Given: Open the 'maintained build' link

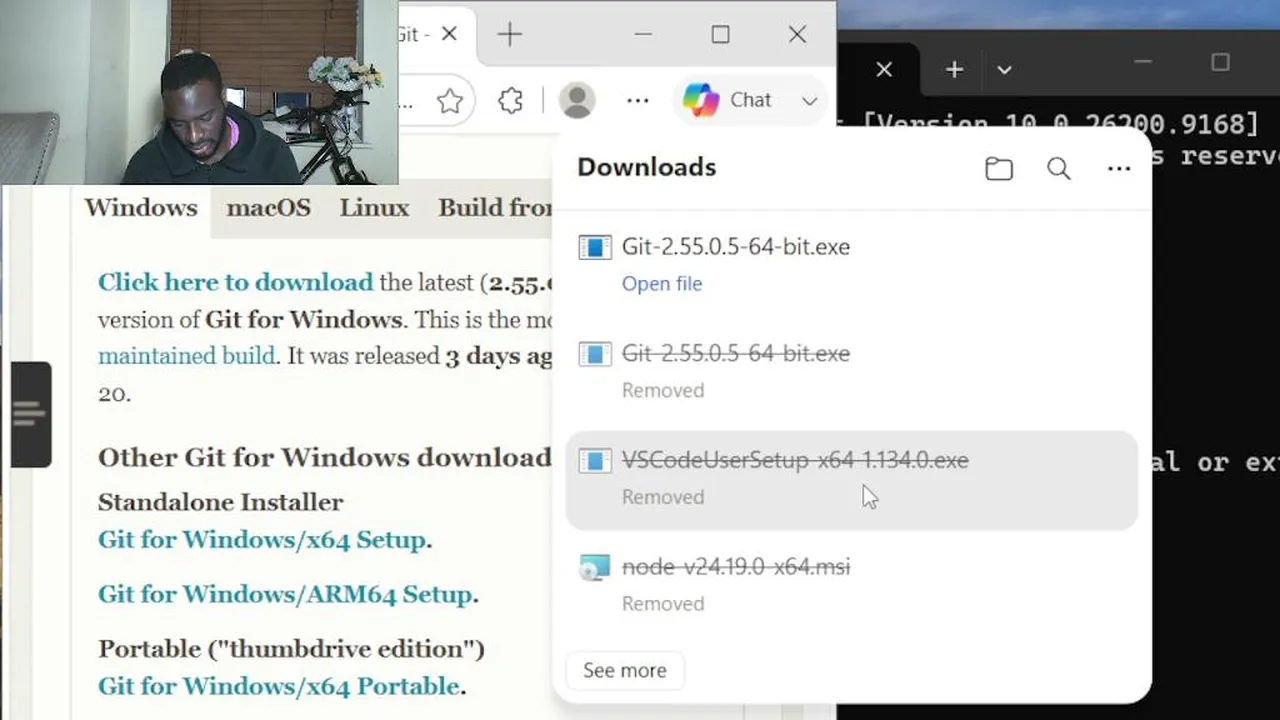Looking at the screenshot, I should click(186, 356).
